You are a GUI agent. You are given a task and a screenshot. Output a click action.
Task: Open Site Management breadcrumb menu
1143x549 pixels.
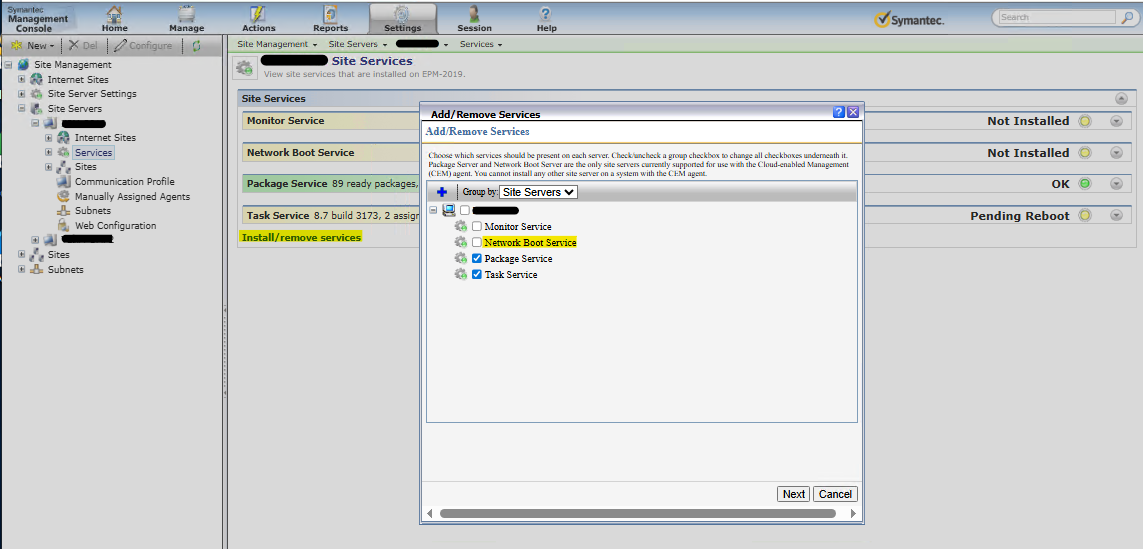[x=277, y=44]
